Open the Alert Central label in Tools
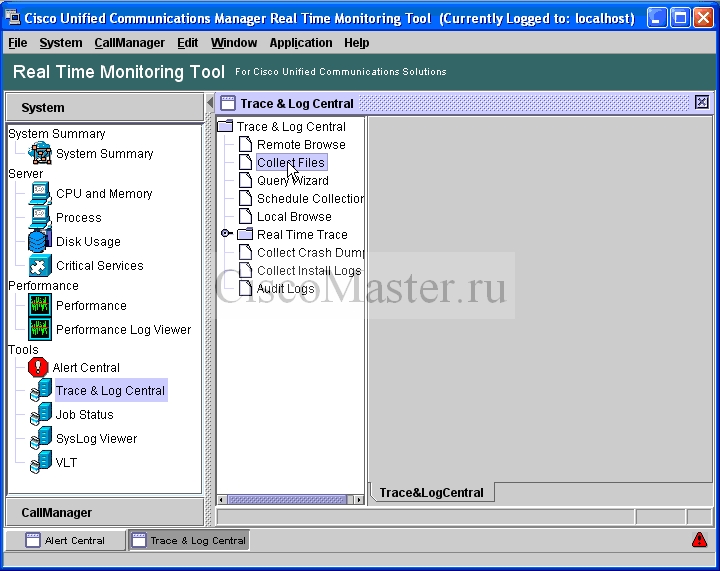 pyautogui.click(x=86, y=368)
